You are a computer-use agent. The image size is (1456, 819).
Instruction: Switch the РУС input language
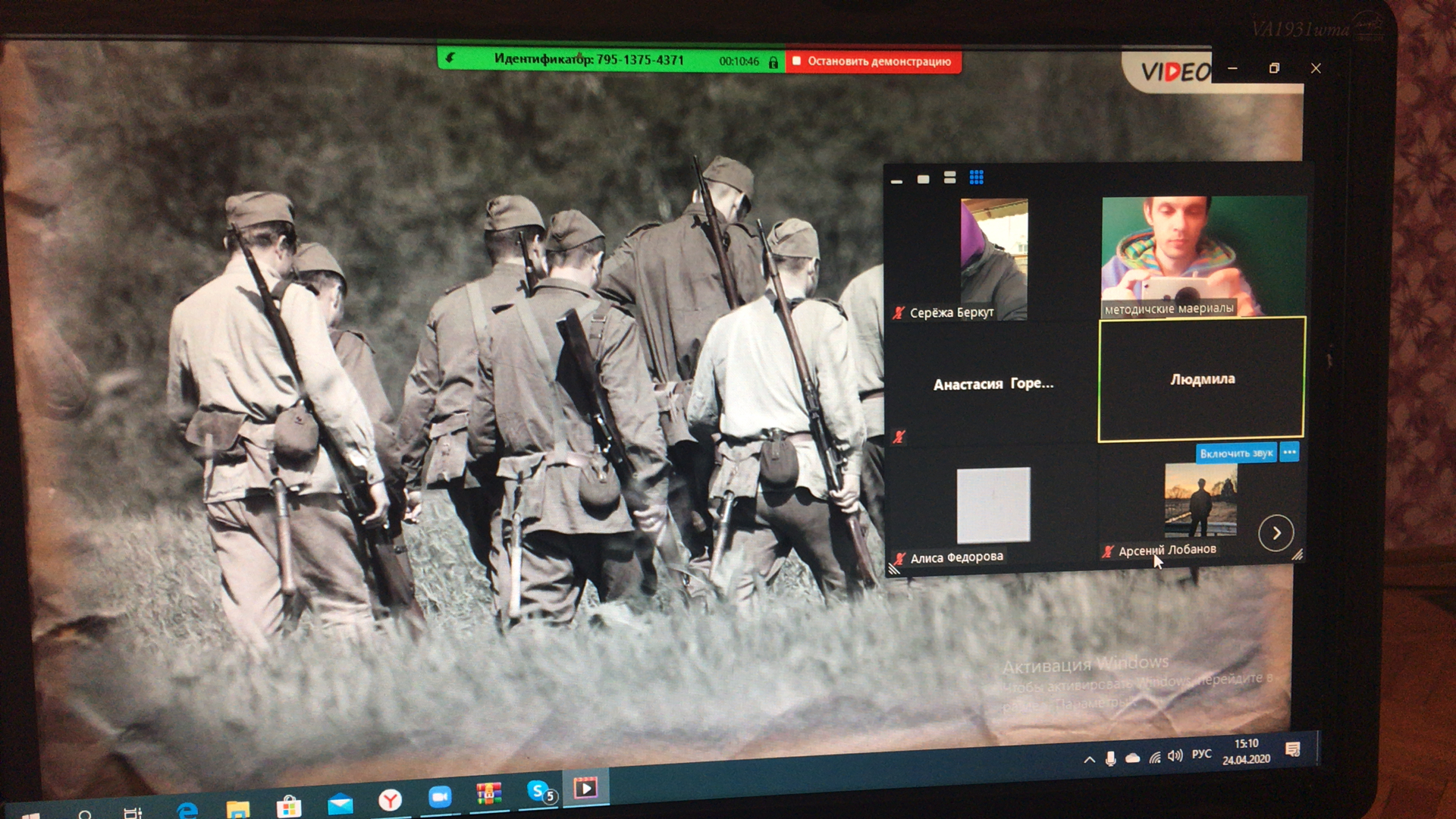1202,754
